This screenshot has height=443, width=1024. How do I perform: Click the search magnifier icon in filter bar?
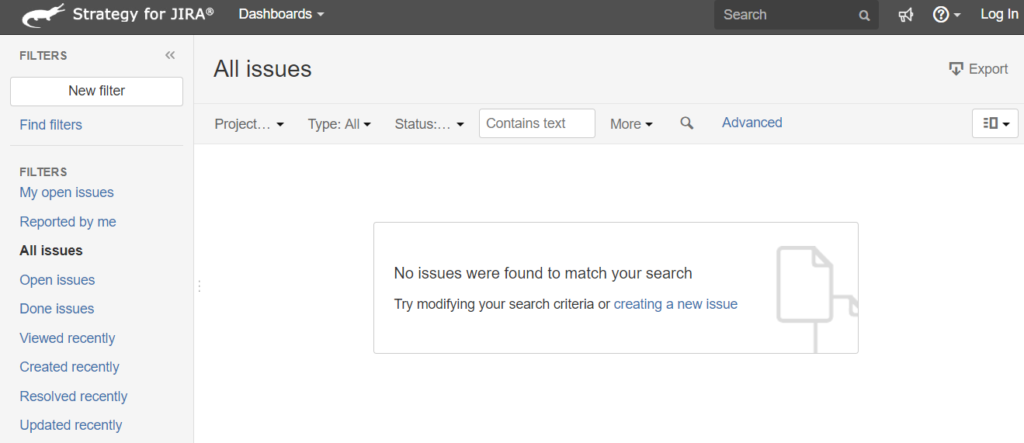coord(686,123)
